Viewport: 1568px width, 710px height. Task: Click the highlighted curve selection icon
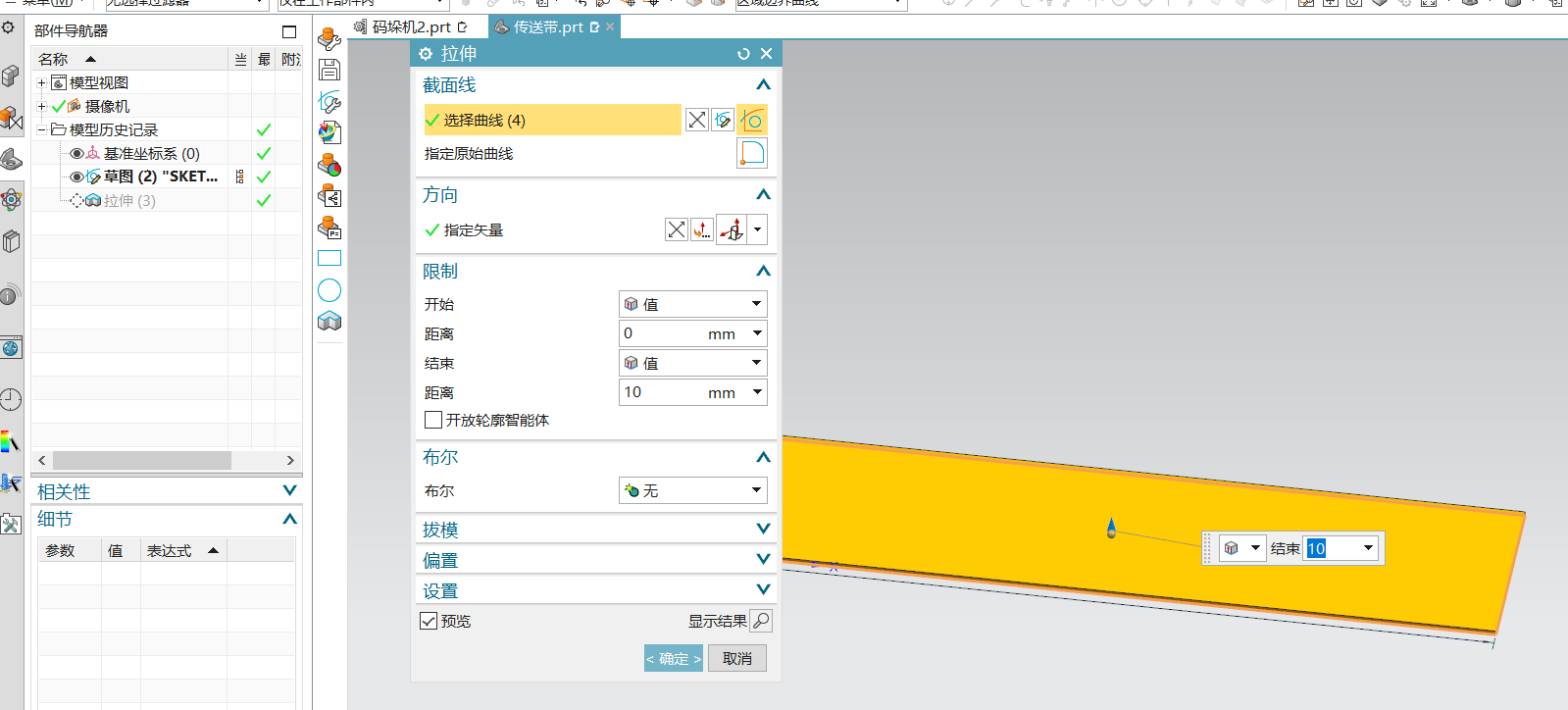pos(752,120)
